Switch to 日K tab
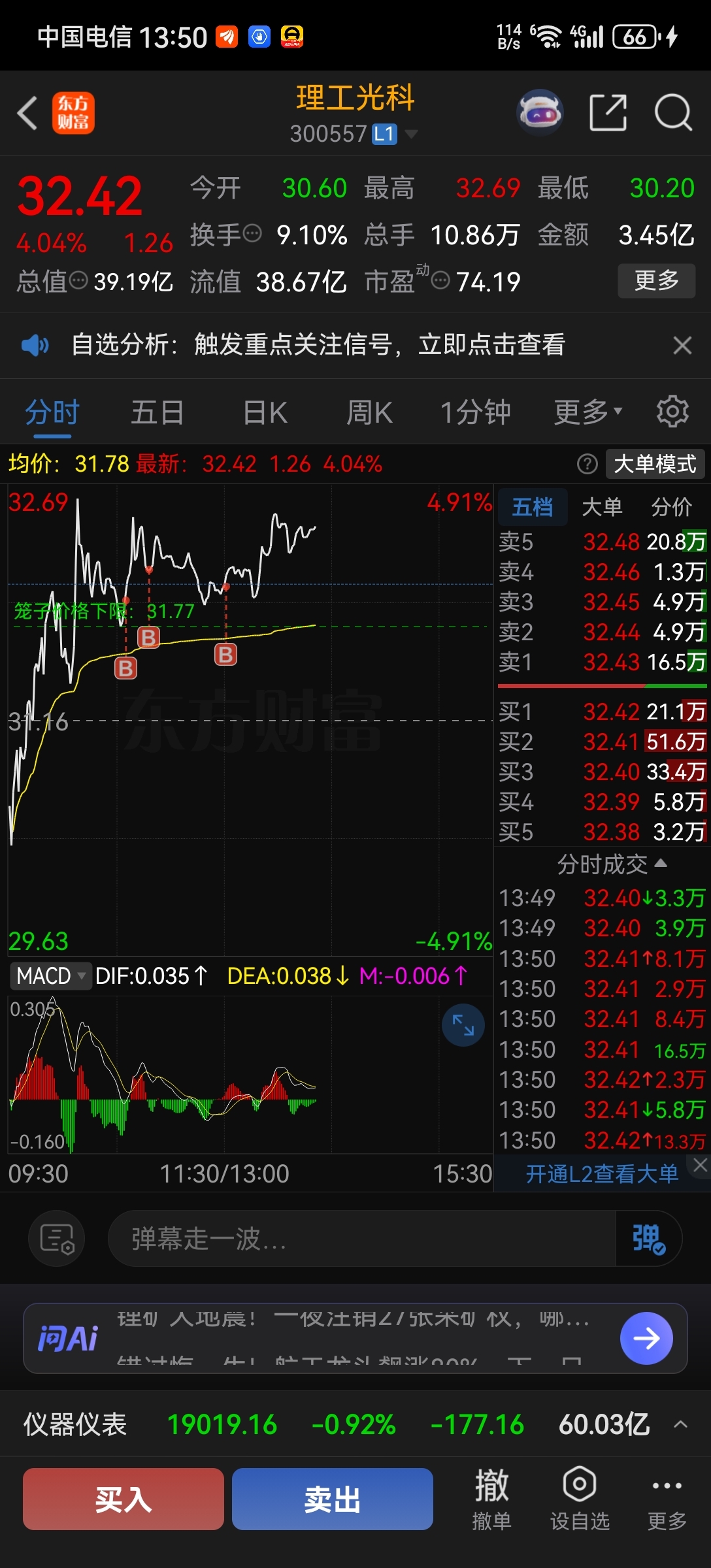 265,412
